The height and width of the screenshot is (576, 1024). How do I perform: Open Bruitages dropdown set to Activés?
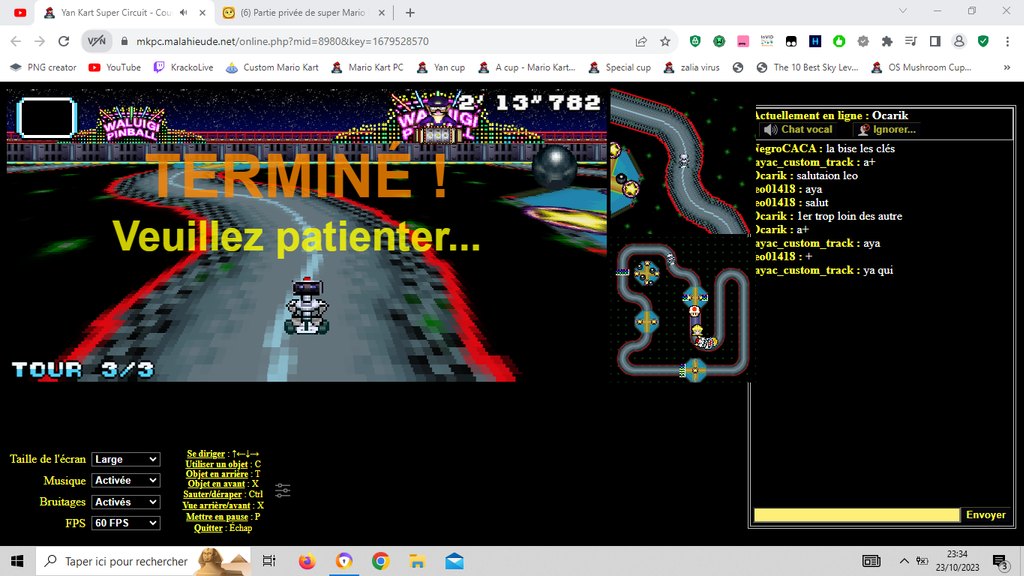[x=125, y=502]
